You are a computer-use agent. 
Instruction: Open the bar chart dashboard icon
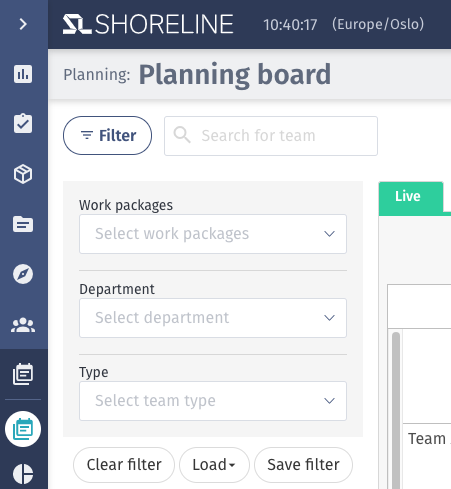tap(23, 74)
